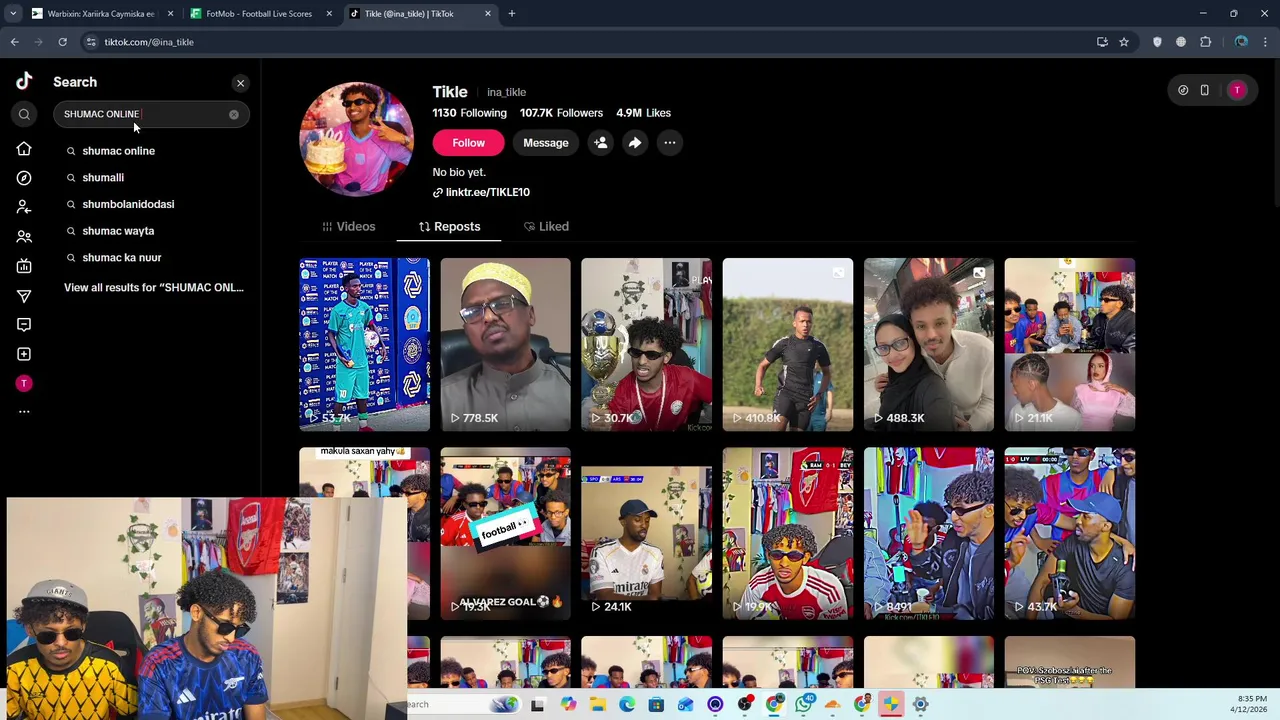Image resolution: width=1280 pixels, height=720 pixels.
Task: Switch to the FotMob Football Live Scores tab
Action: (x=259, y=14)
